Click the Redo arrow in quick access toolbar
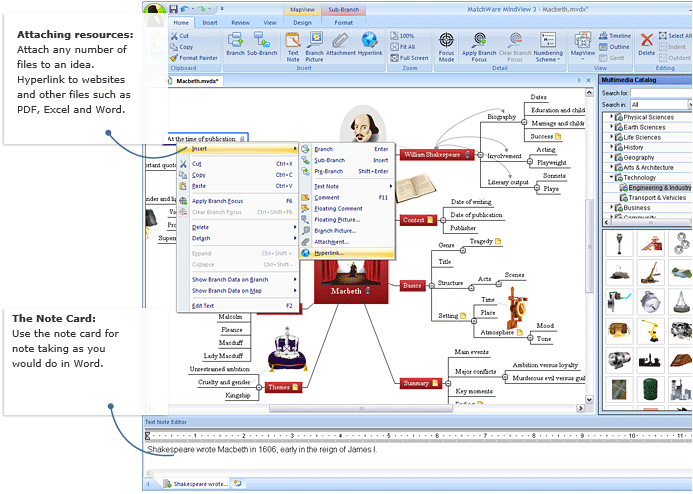The image size is (693, 494). click(202, 9)
